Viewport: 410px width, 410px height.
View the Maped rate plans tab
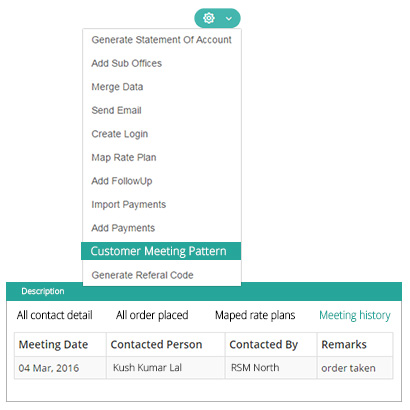pyautogui.click(x=255, y=315)
